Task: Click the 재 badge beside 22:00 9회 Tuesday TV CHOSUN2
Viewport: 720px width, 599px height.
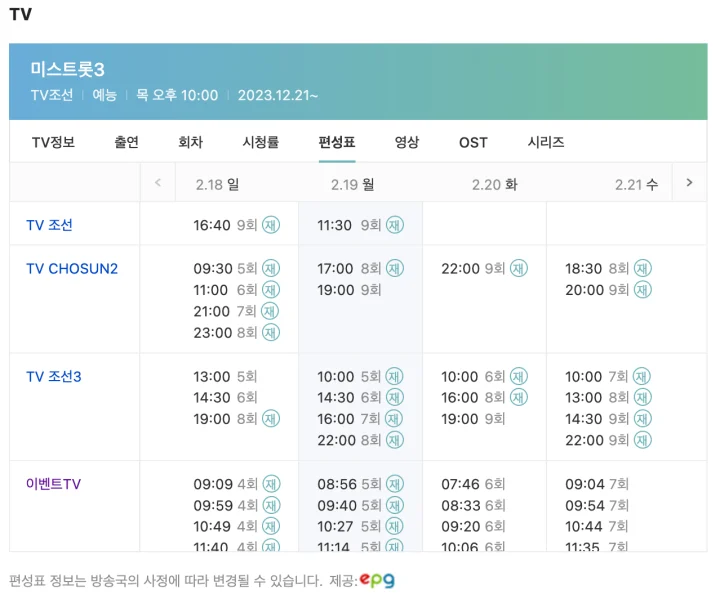Action: pos(519,268)
